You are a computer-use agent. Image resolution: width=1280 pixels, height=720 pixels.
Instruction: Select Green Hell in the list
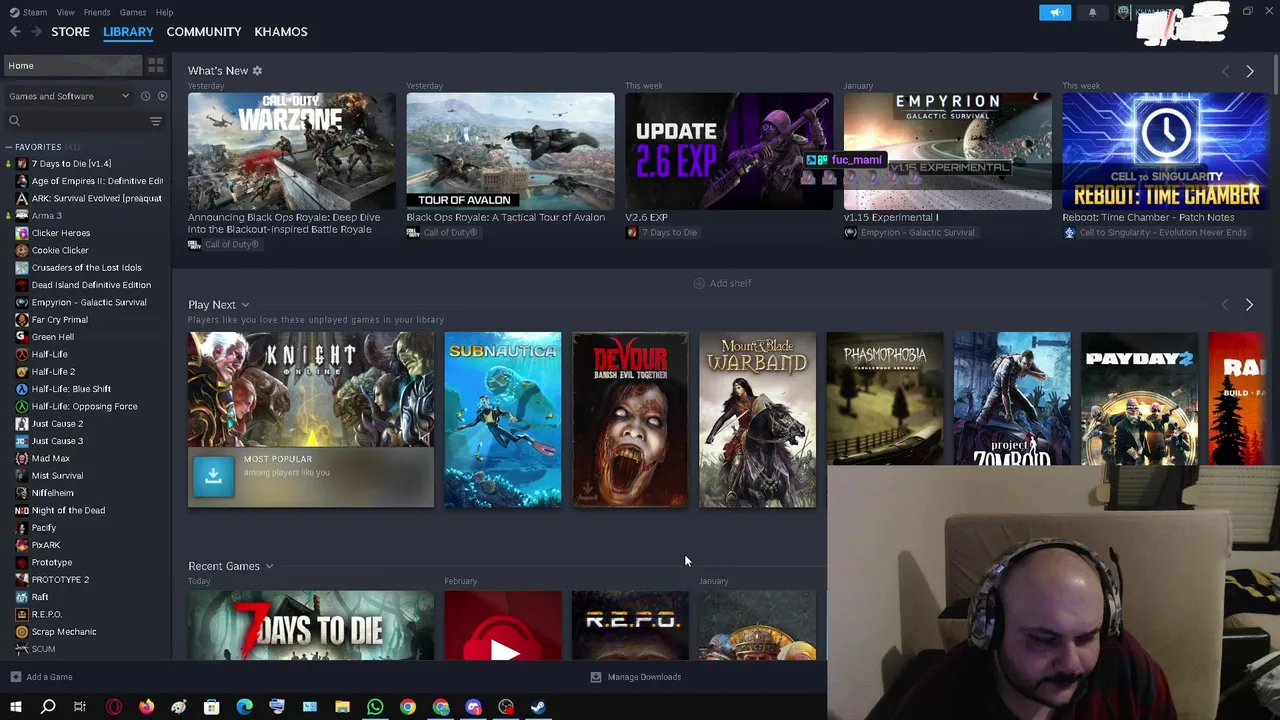pyautogui.click(x=52, y=337)
